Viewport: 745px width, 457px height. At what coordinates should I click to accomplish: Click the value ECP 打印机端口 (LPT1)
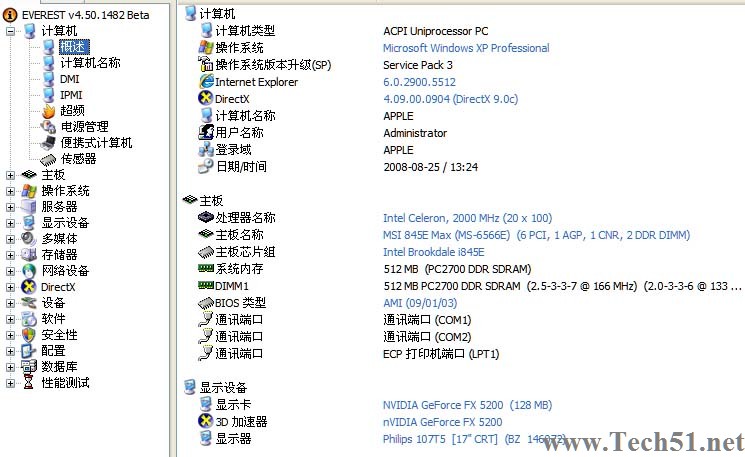(x=441, y=354)
